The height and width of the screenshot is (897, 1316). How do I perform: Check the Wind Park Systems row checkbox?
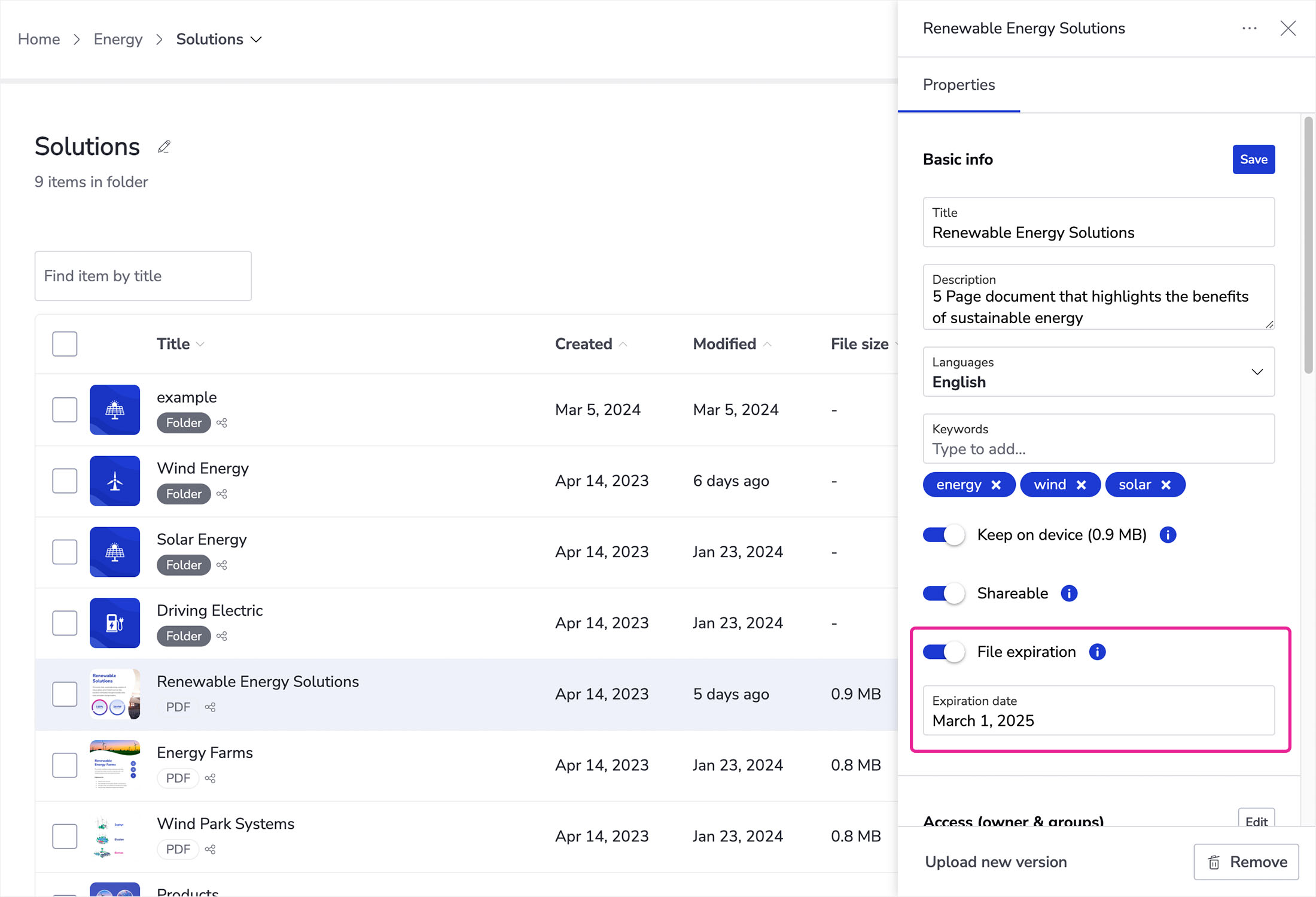65,837
